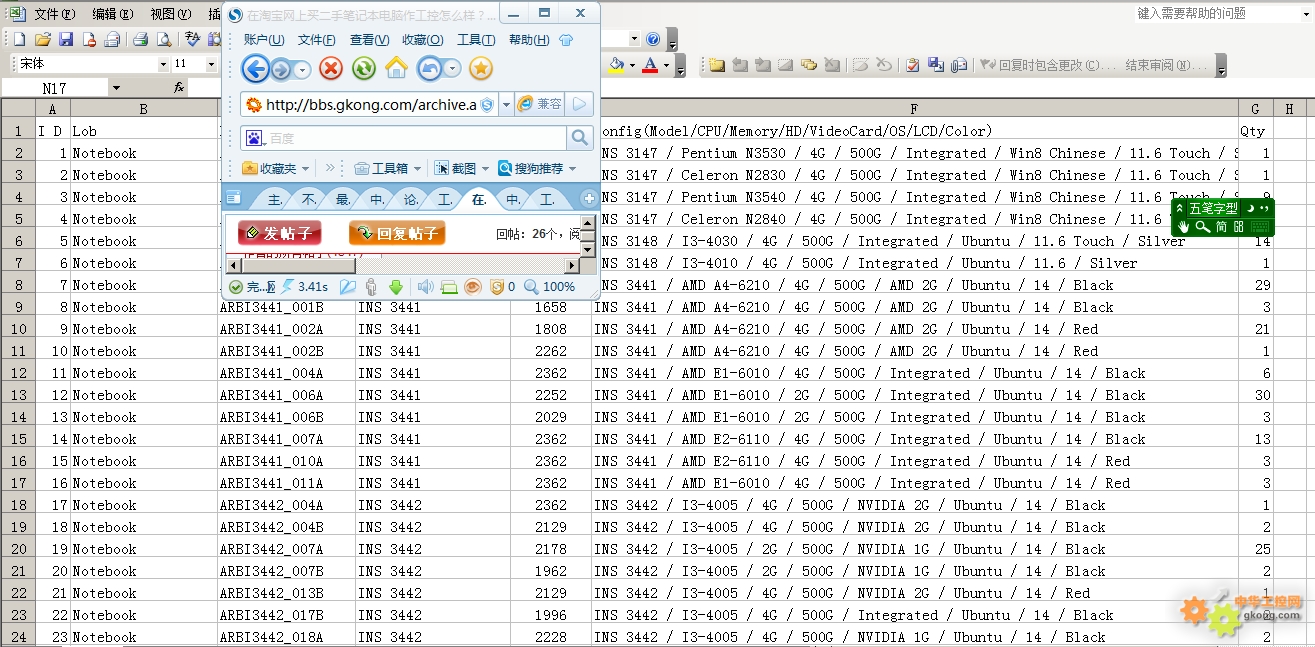Image resolution: width=1315 pixels, height=647 pixels.
Task: Click the browser Home icon
Action: point(396,68)
